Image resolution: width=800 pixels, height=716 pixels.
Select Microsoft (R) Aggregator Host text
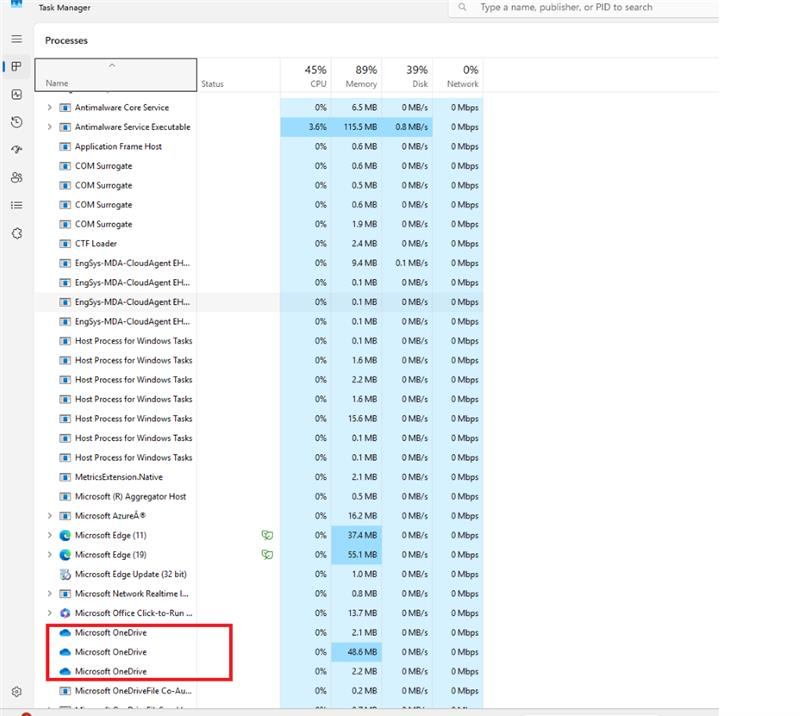[131, 497]
